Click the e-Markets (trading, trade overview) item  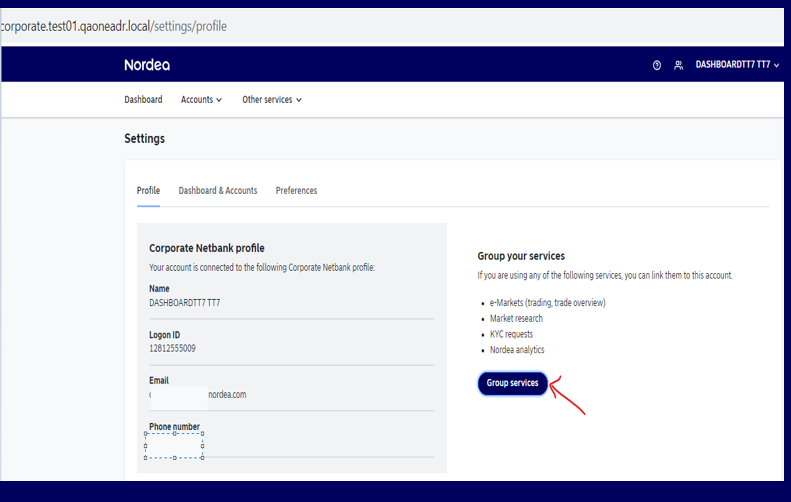point(547,303)
